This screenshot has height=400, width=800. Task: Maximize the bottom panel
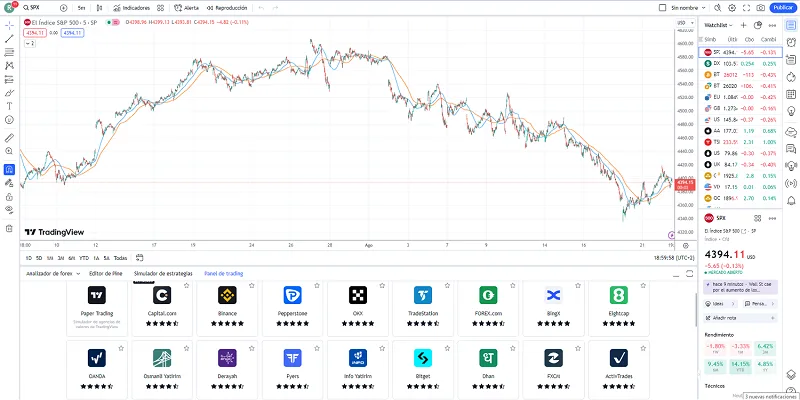(x=690, y=273)
